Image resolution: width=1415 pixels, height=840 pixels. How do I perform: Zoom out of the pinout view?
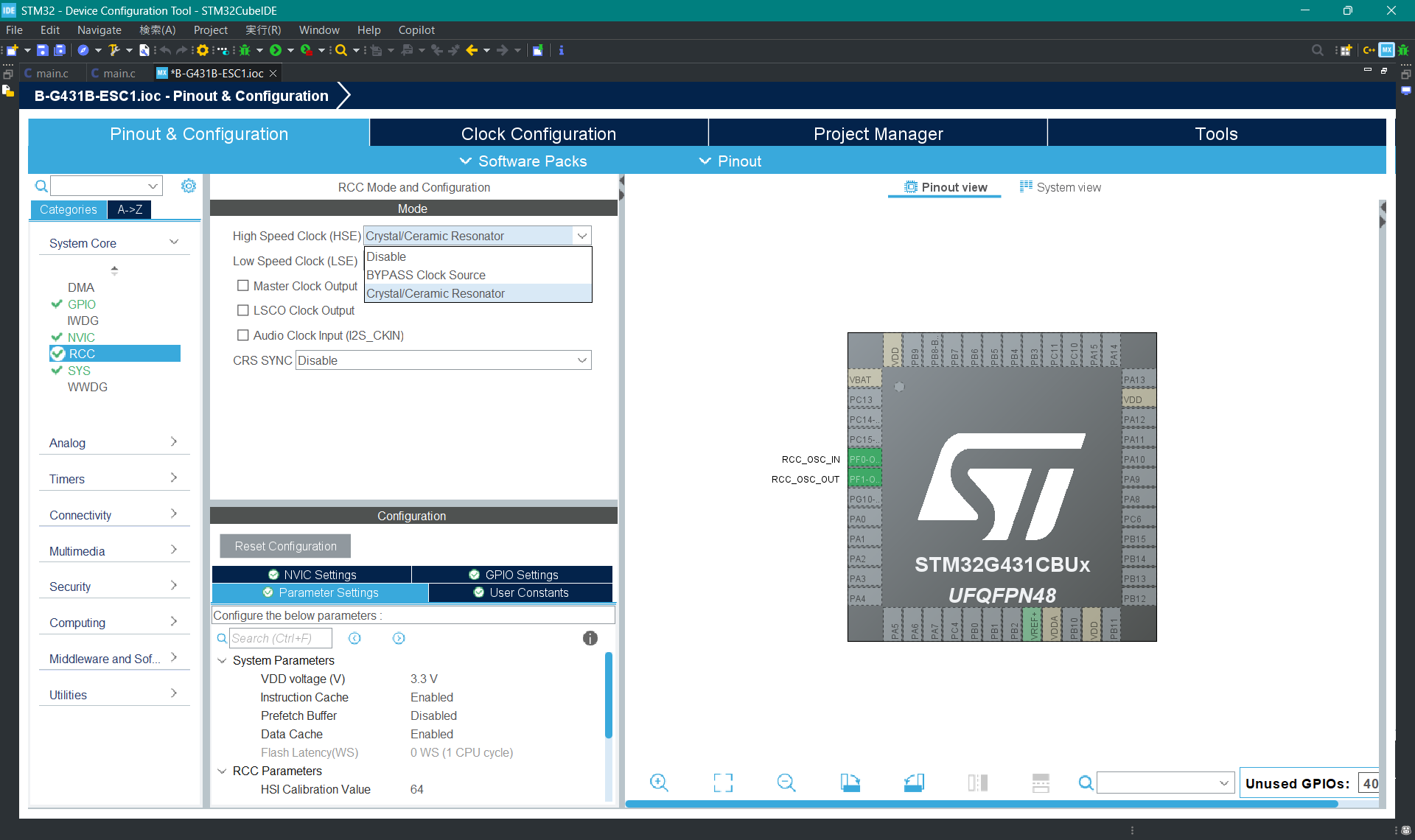click(x=786, y=783)
